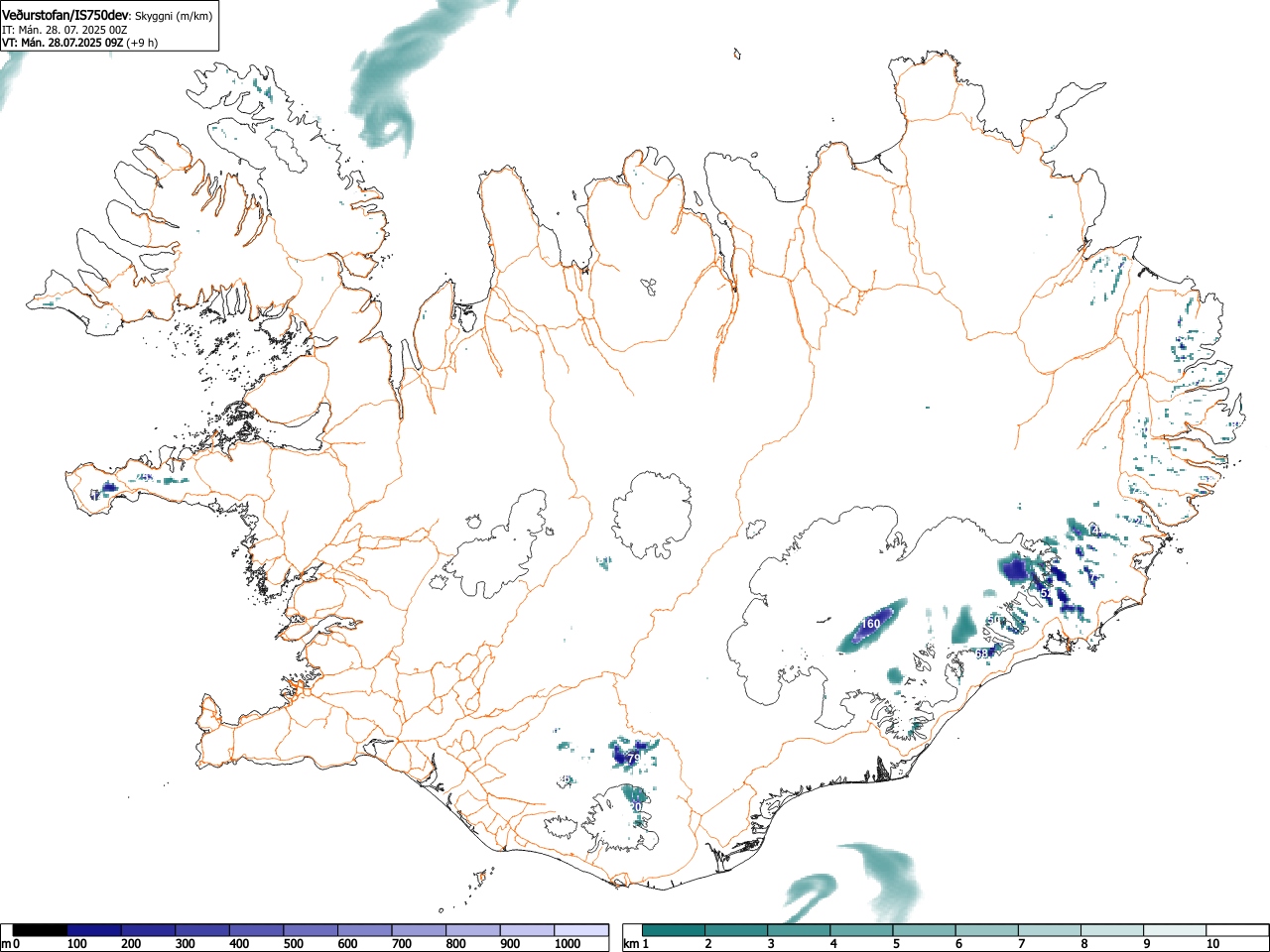Click the '100' metre legend label
Viewport: 1270px width, 952px height.
click(77, 944)
